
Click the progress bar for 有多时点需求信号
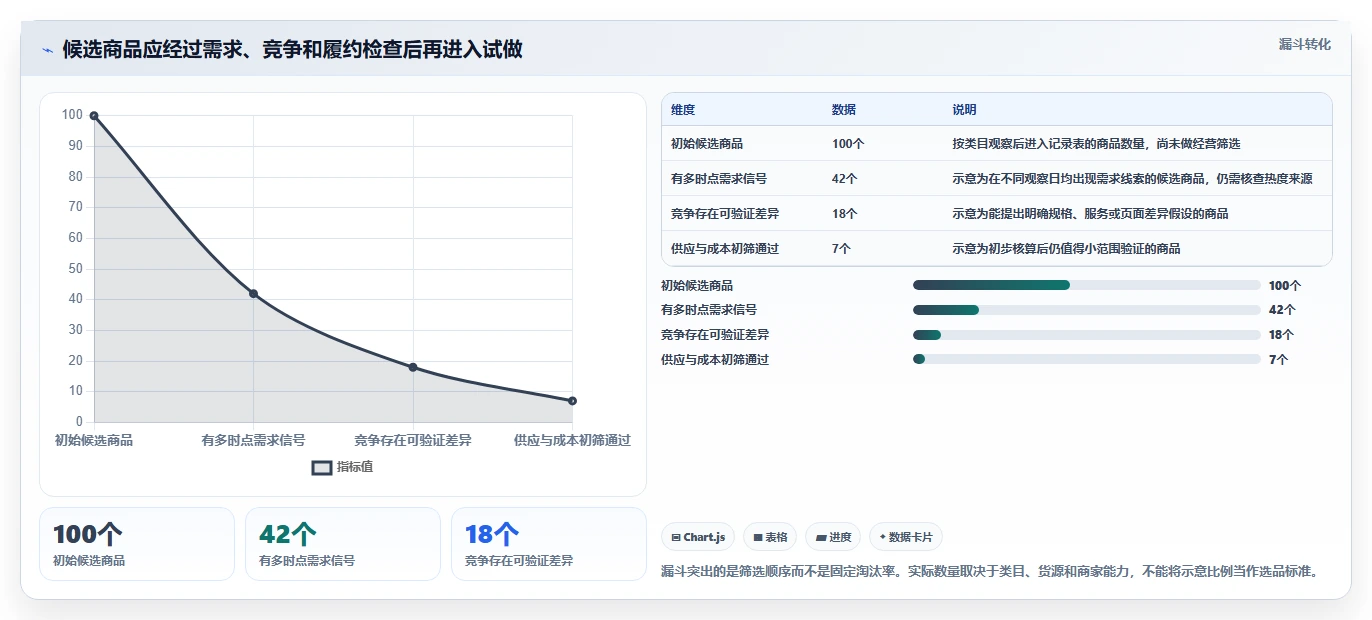1087,310
